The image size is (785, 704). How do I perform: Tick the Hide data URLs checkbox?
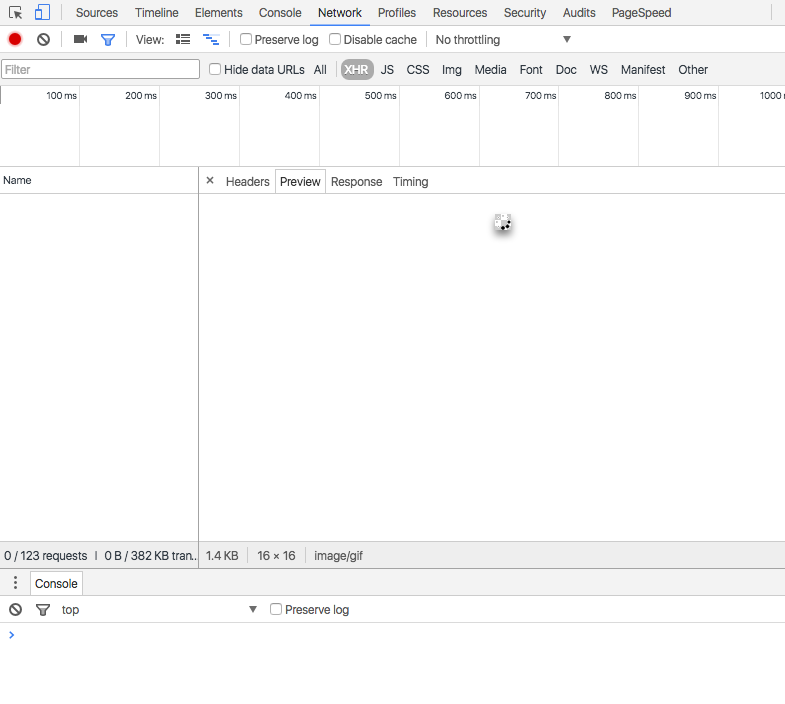[x=215, y=69]
